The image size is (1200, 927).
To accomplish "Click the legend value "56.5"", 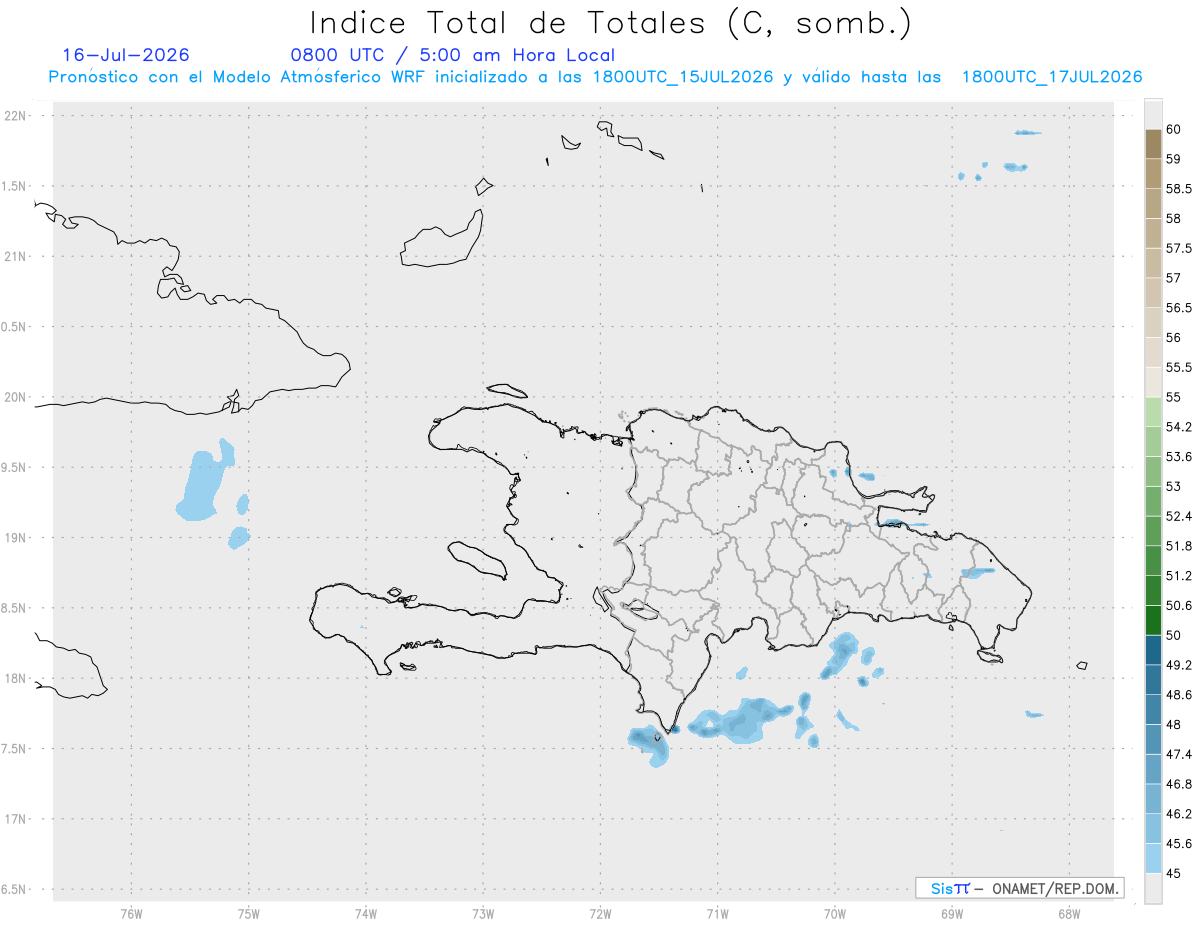I will (x=1179, y=308).
